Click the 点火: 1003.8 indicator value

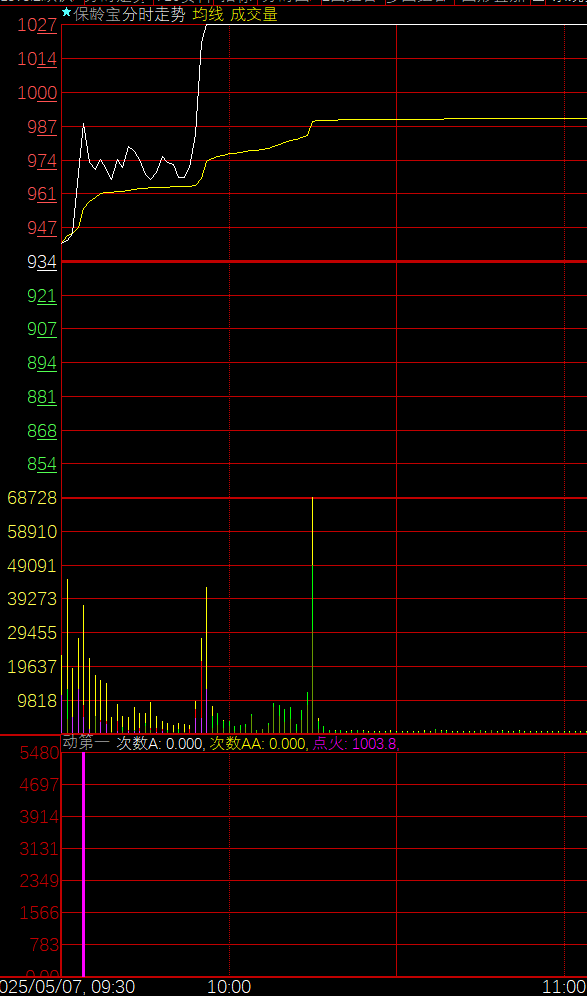(x=355, y=743)
